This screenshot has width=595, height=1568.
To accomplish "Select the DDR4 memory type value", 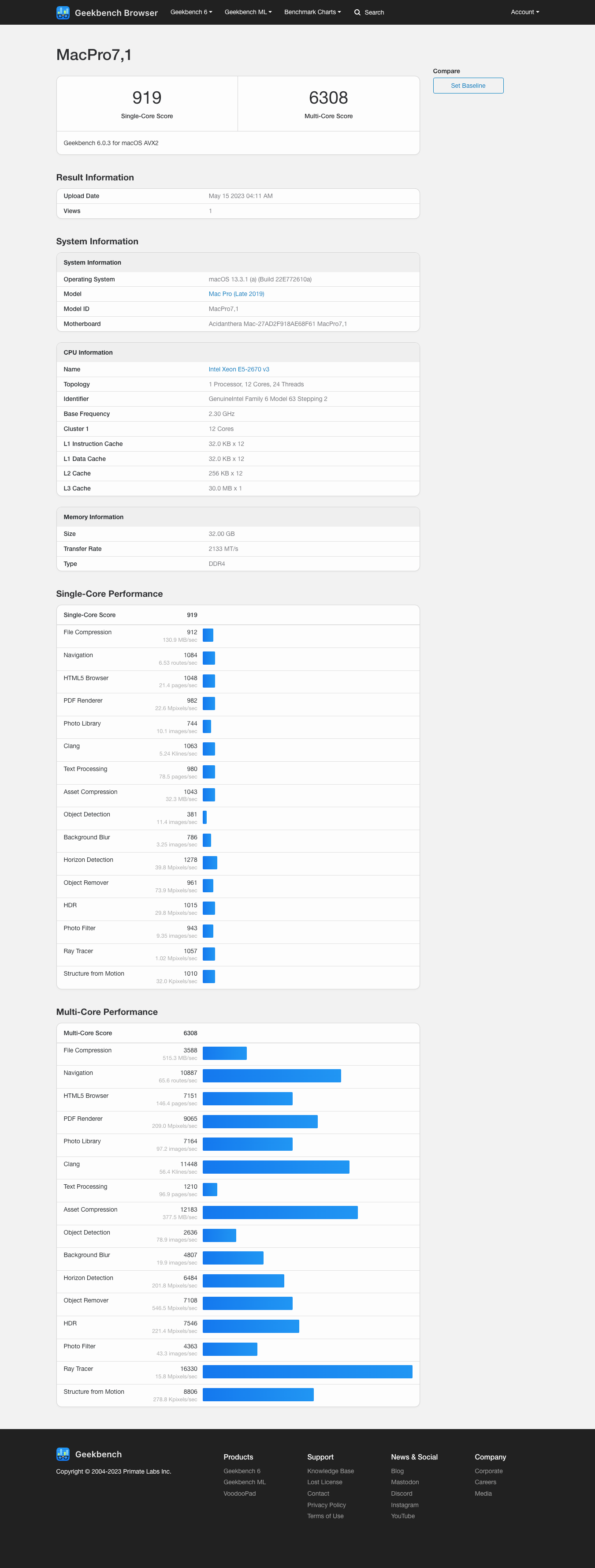I will click(x=216, y=564).
